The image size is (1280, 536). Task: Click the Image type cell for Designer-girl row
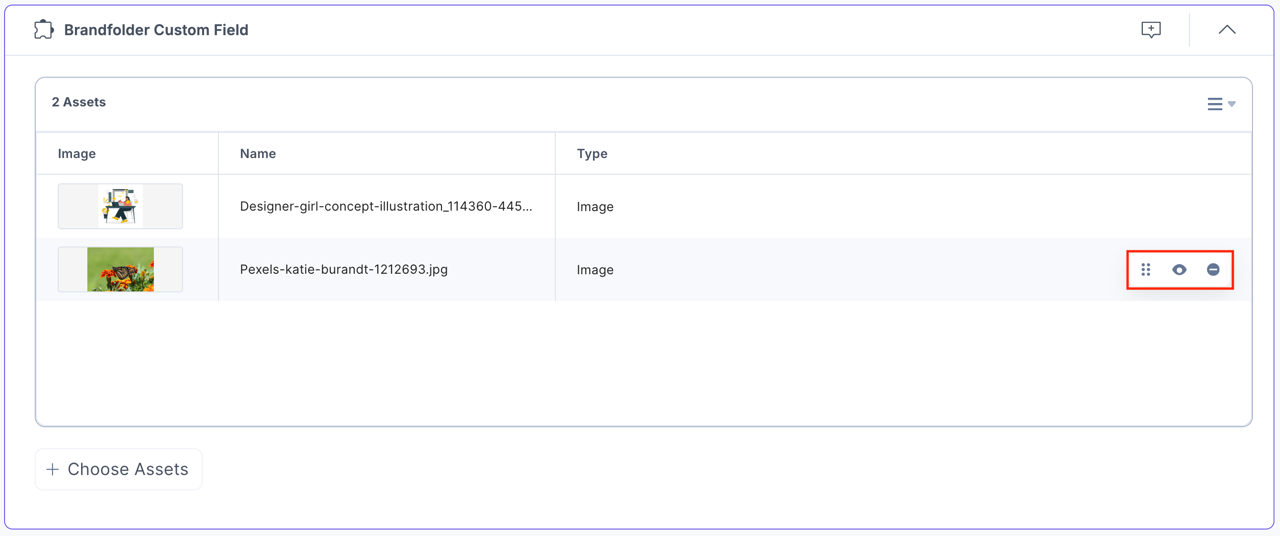(595, 206)
